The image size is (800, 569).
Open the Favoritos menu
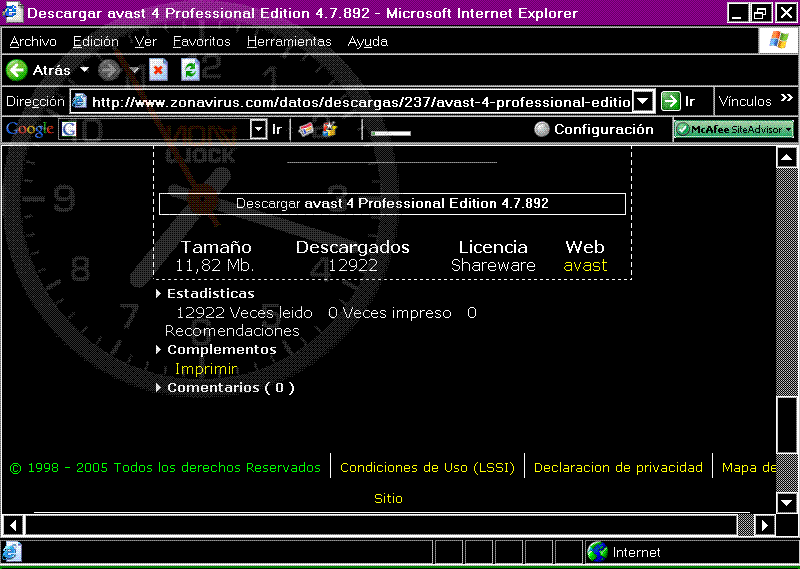201,41
